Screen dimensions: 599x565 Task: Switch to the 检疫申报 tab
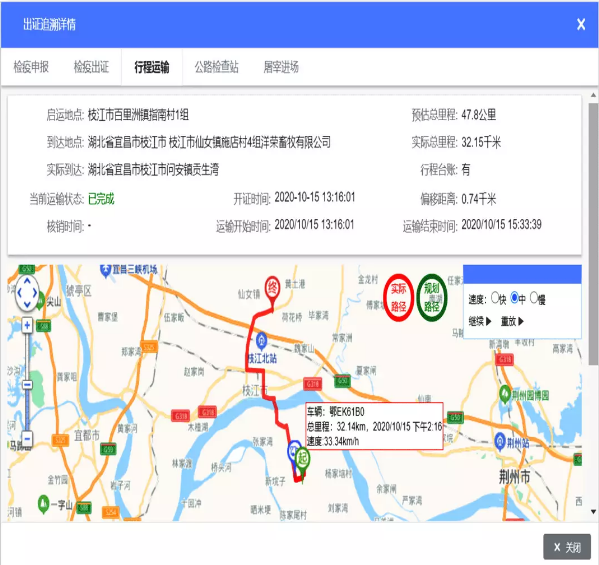[31, 67]
